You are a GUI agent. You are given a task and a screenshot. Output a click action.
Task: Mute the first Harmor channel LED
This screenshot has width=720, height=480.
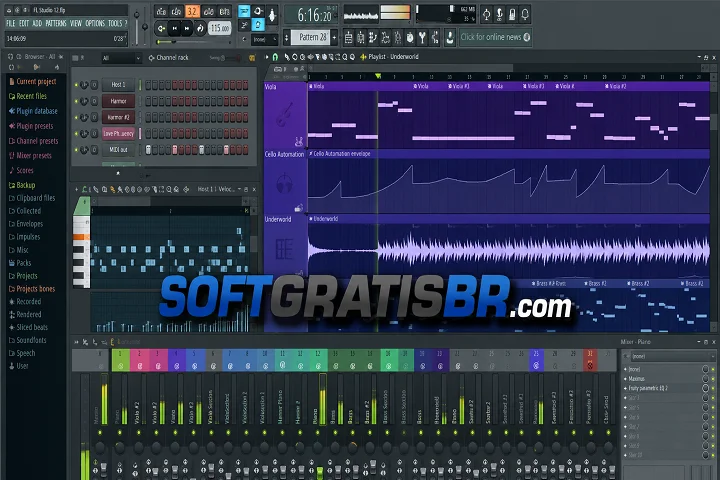pos(76,101)
